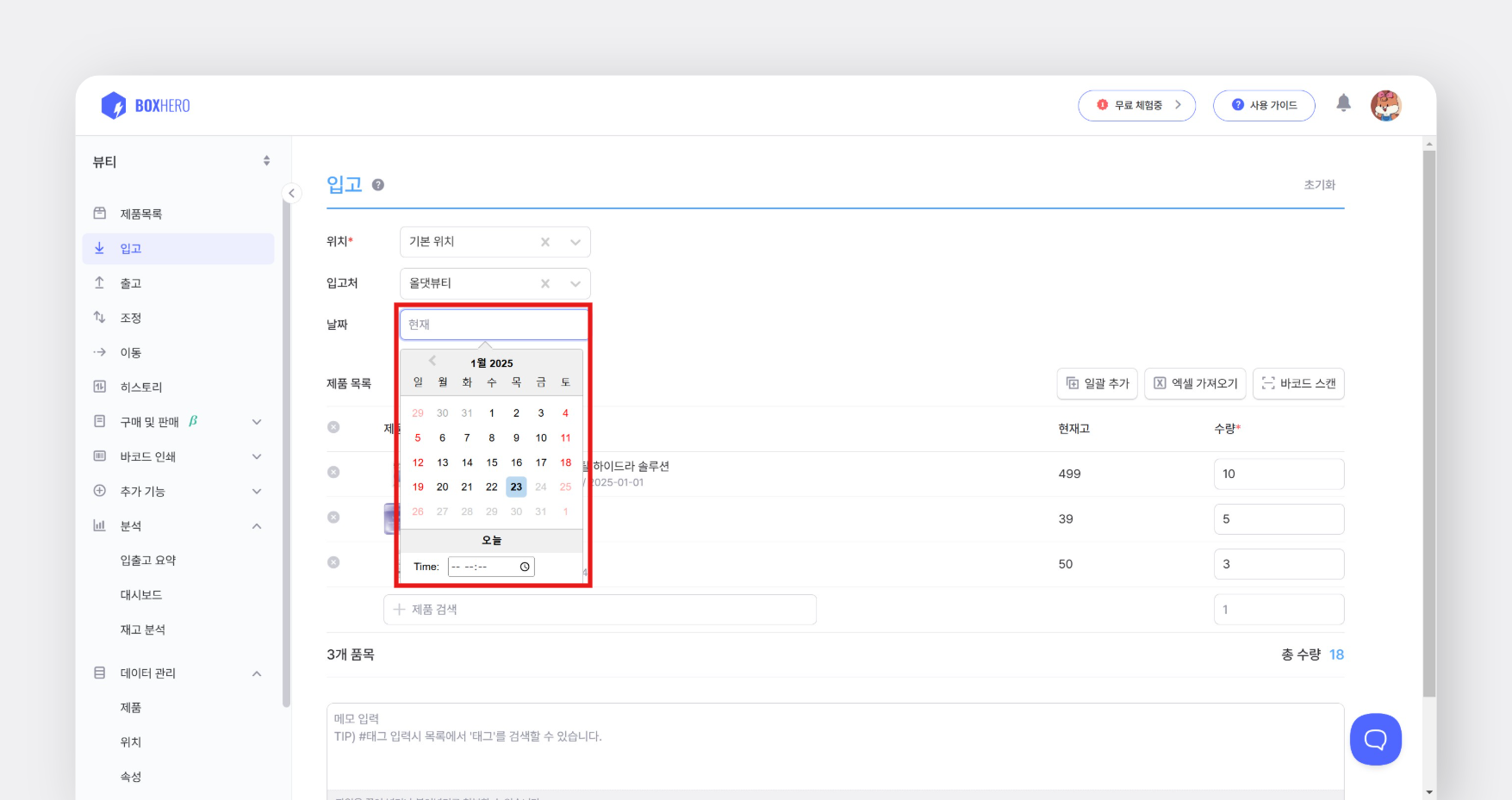Click the 제품 검색 product search field
The image size is (1512, 800).
pyautogui.click(x=600, y=609)
